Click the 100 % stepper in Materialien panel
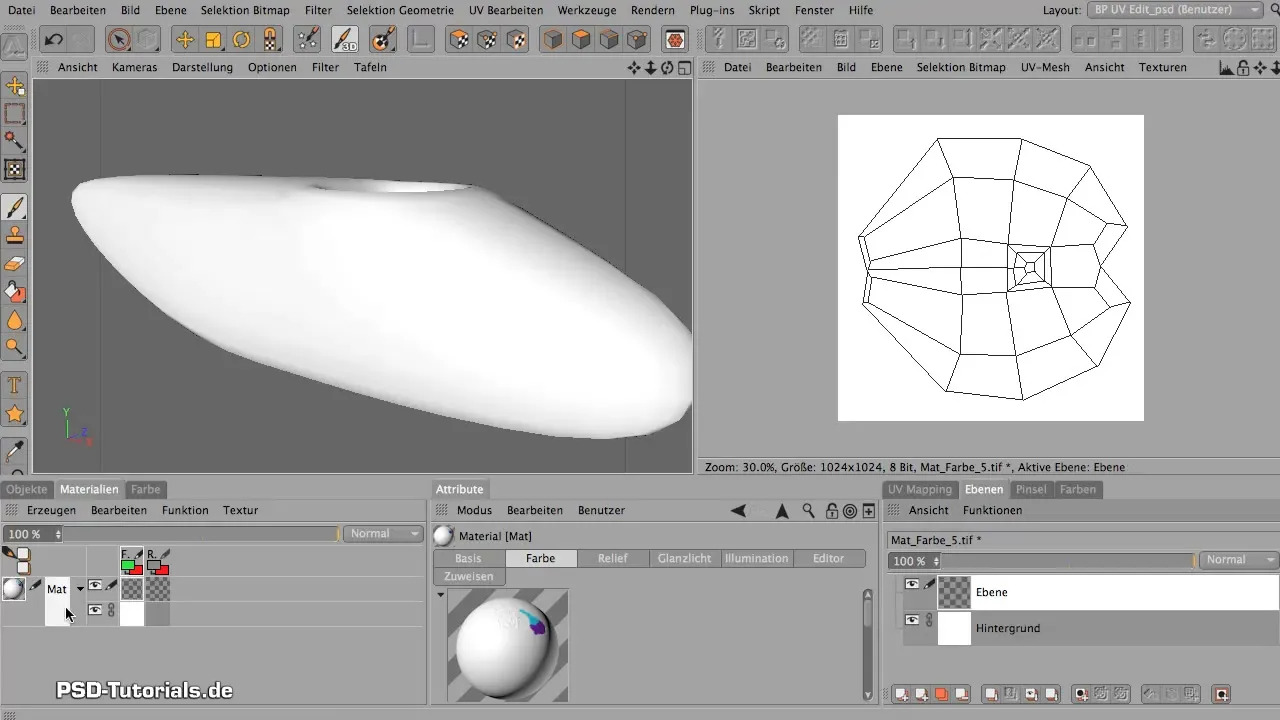The image size is (1280, 720). pyautogui.click(x=57, y=534)
